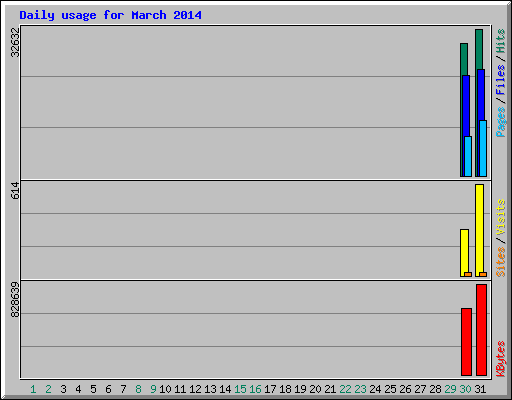Click day label 21 on the axis

coord(330,389)
